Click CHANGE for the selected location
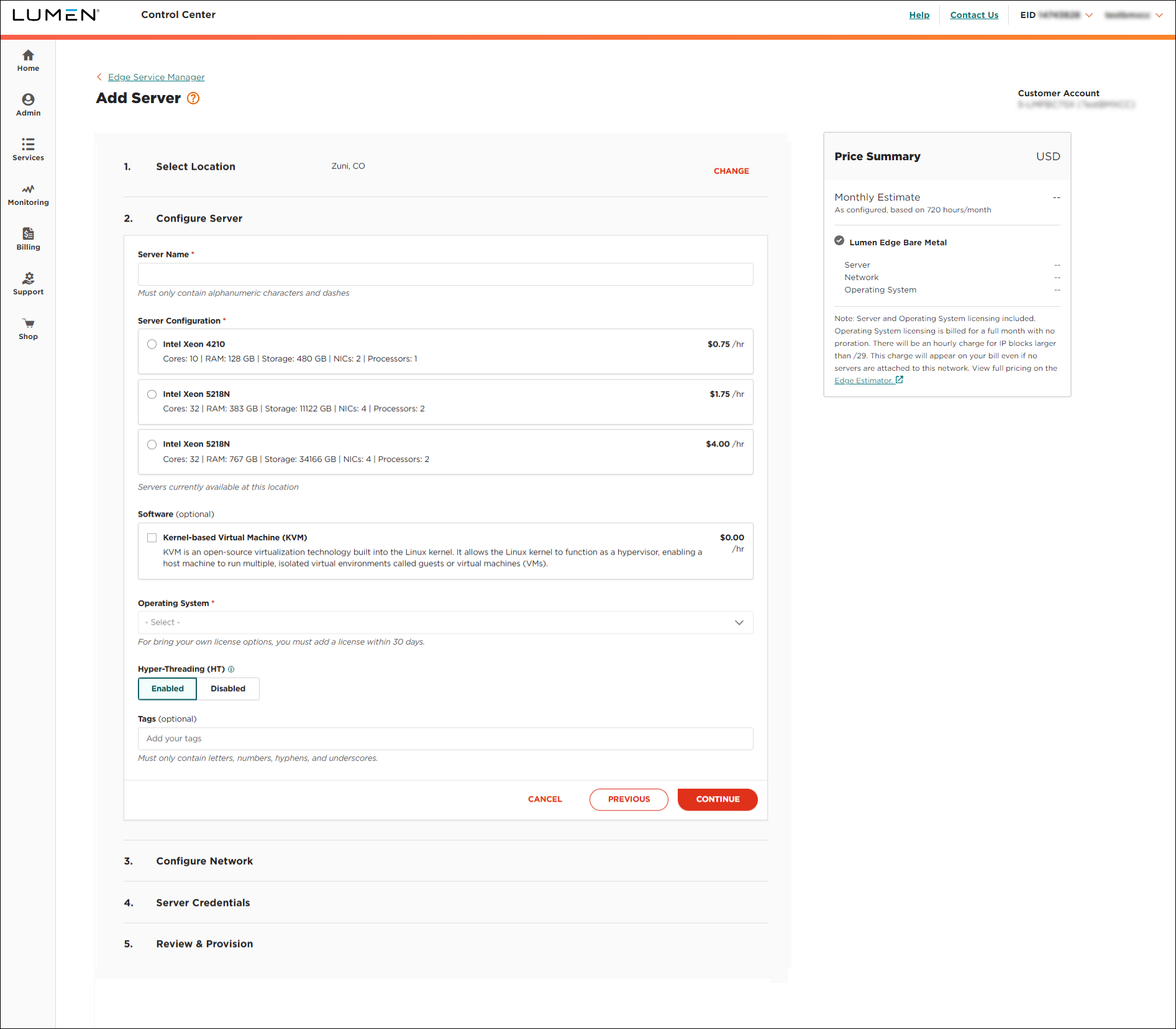This screenshot has width=1176, height=1029. tap(731, 171)
